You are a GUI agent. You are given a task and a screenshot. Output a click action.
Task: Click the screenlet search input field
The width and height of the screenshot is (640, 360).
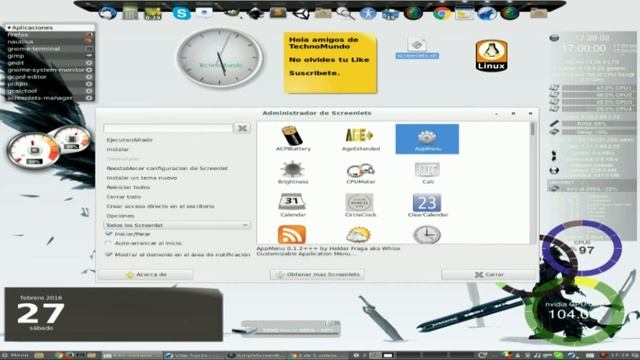point(168,128)
